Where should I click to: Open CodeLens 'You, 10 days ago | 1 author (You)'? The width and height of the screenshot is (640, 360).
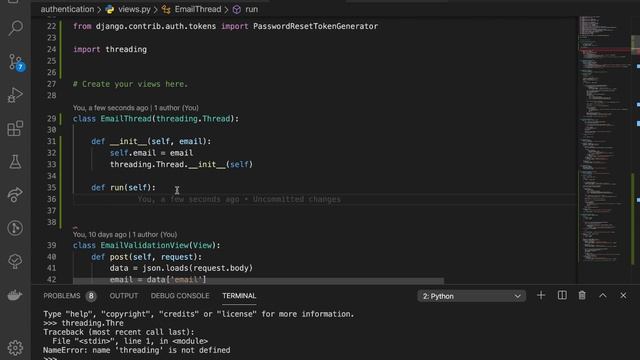pos(125,234)
